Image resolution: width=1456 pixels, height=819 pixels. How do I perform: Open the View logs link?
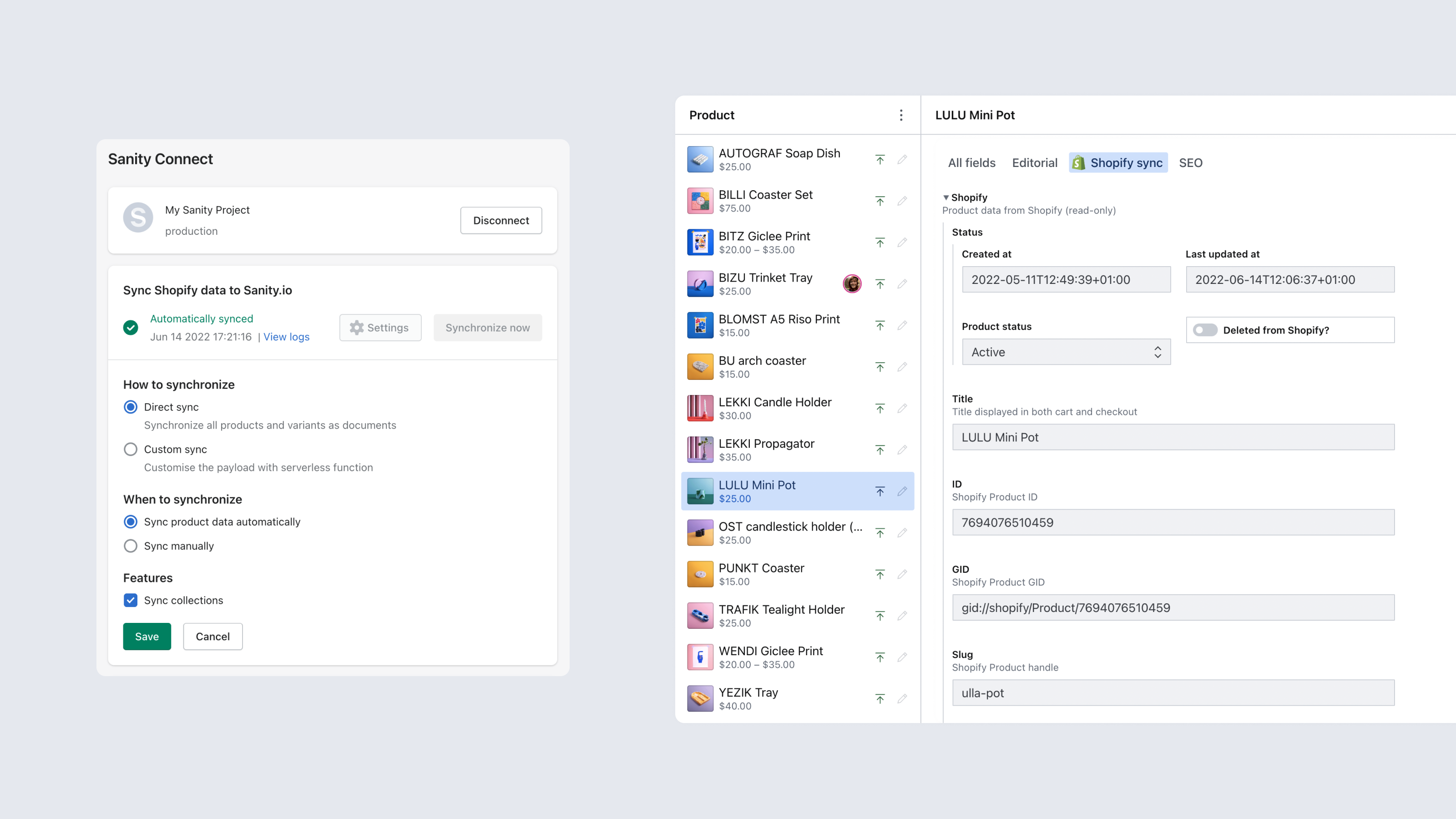287,337
